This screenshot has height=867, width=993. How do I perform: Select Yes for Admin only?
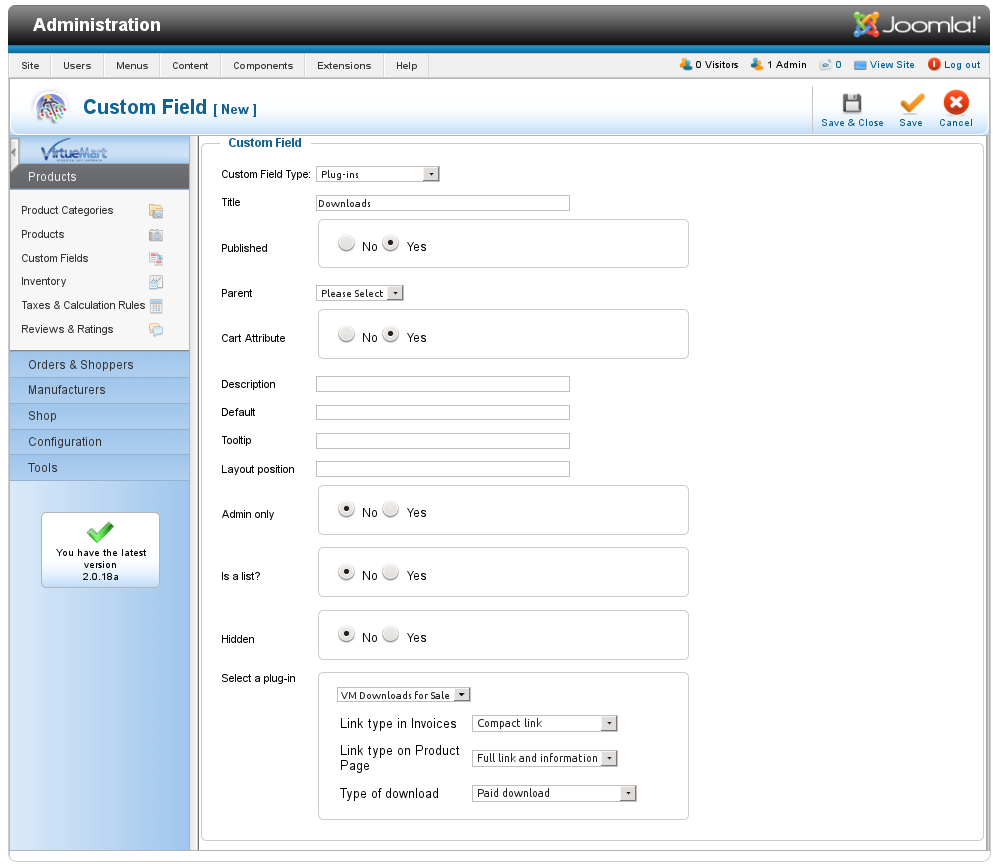[391, 510]
